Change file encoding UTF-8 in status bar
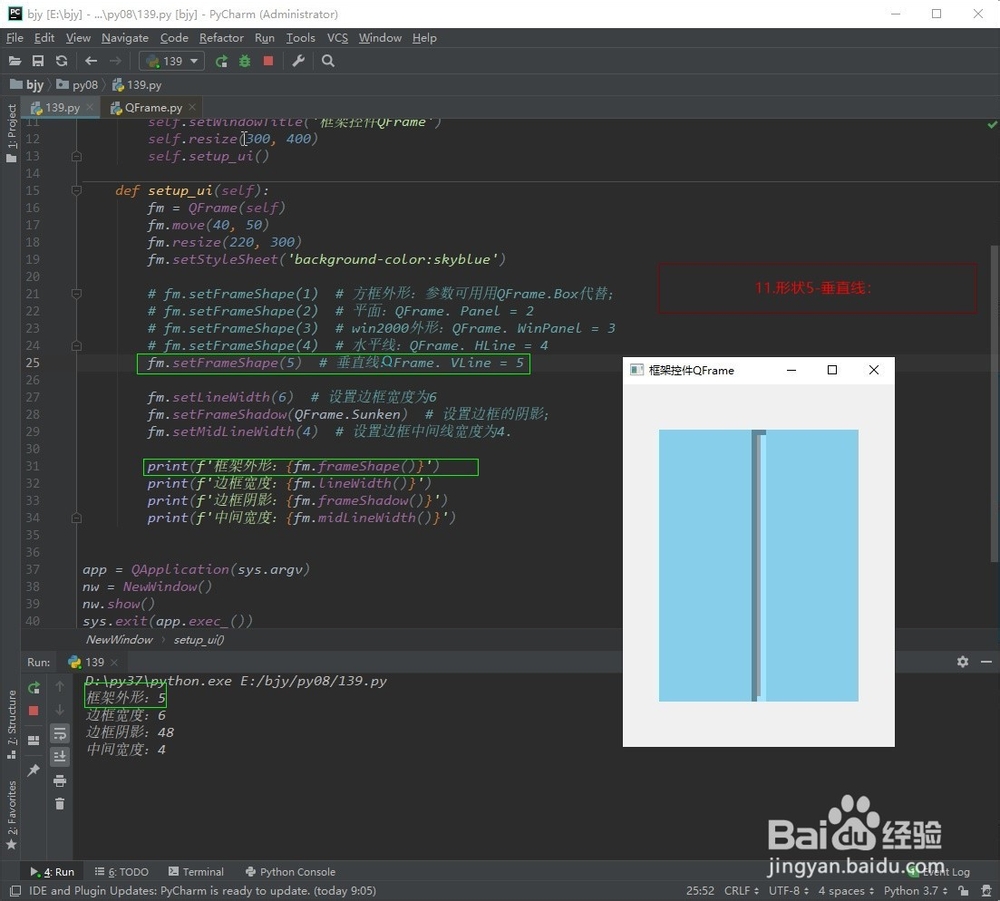1000x901 pixels. tap(789, 891)
